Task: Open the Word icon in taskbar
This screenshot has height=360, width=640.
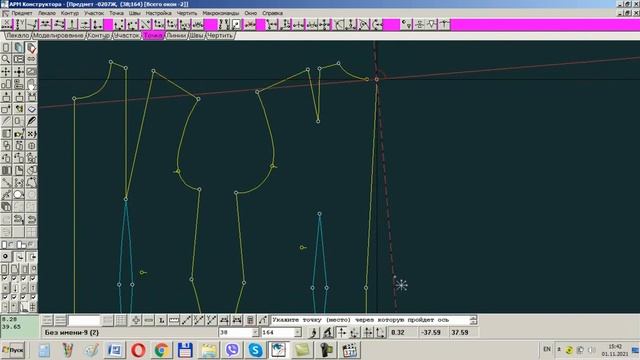Action: pos(115,350)
